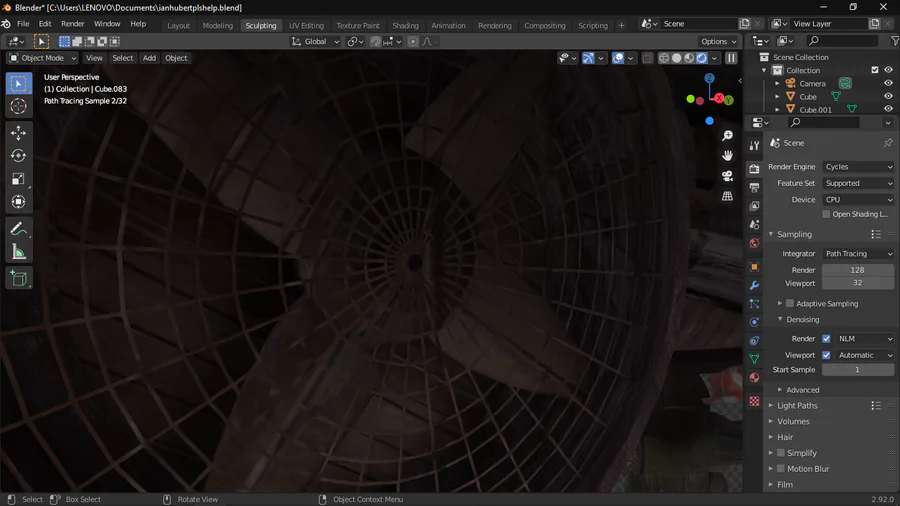Hide the Collection with eye icon
Viewport: 900px width, 506px height.
tap(888, 70)
